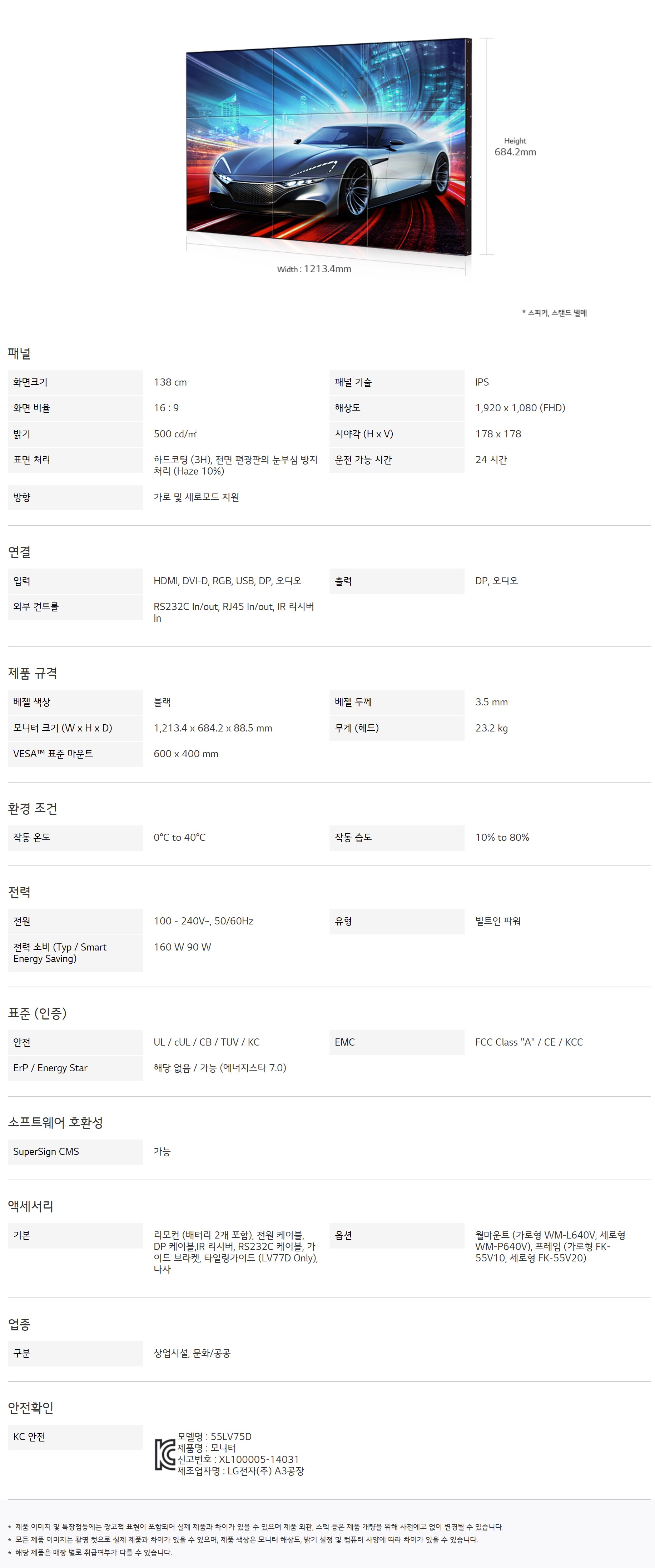Click the 모델명 55LV75D text
655x1568 pixels.
click(214, 1436)
